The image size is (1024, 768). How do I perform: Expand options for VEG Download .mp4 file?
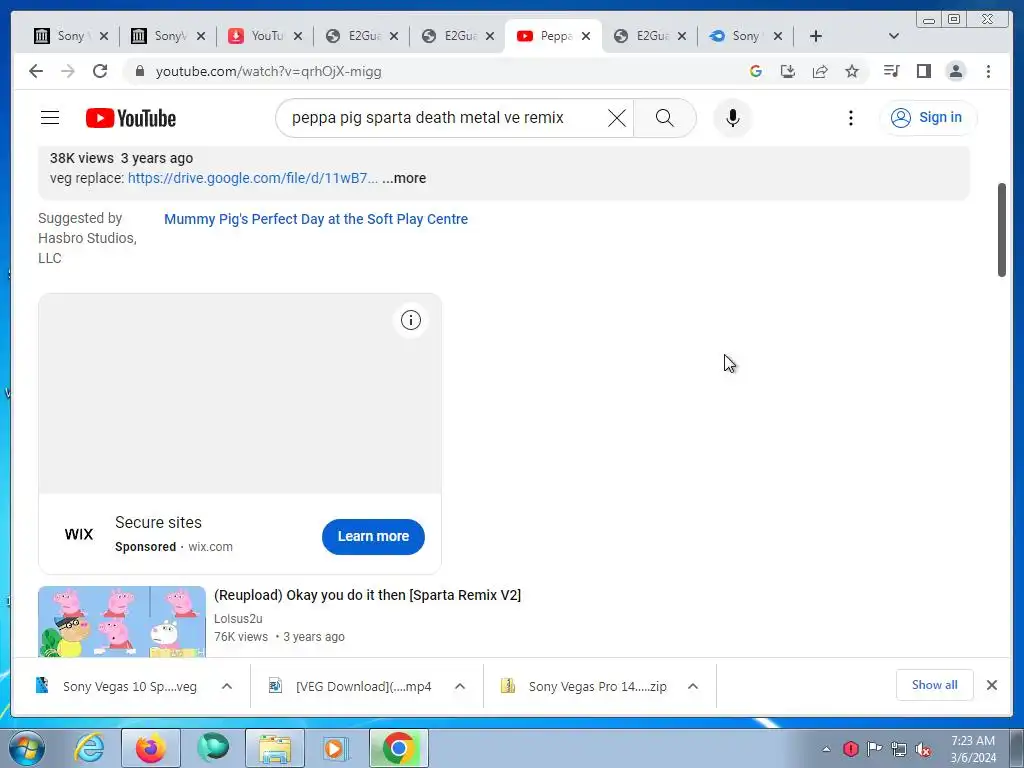[x=460, y=686]
